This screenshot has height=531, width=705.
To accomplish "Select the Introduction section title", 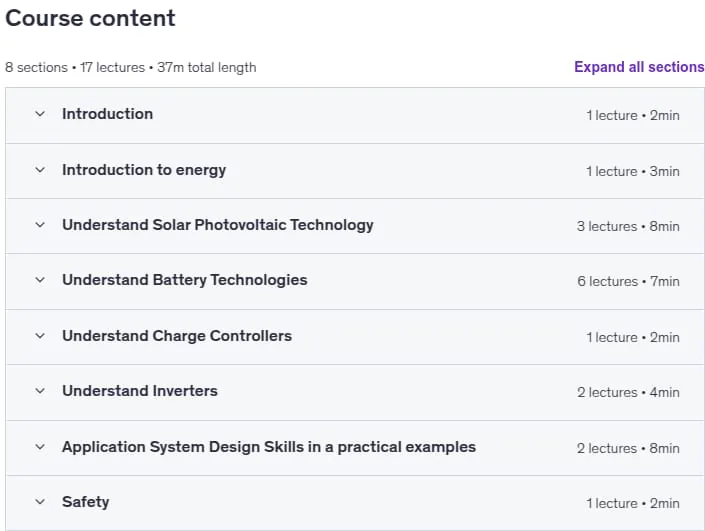I will click(x=107, y=114).
